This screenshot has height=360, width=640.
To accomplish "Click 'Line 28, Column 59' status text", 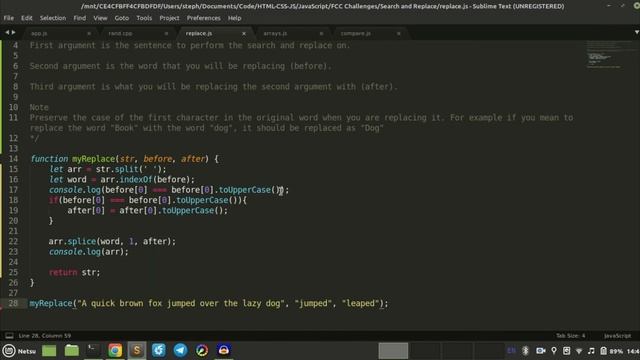I will point(45,336).
